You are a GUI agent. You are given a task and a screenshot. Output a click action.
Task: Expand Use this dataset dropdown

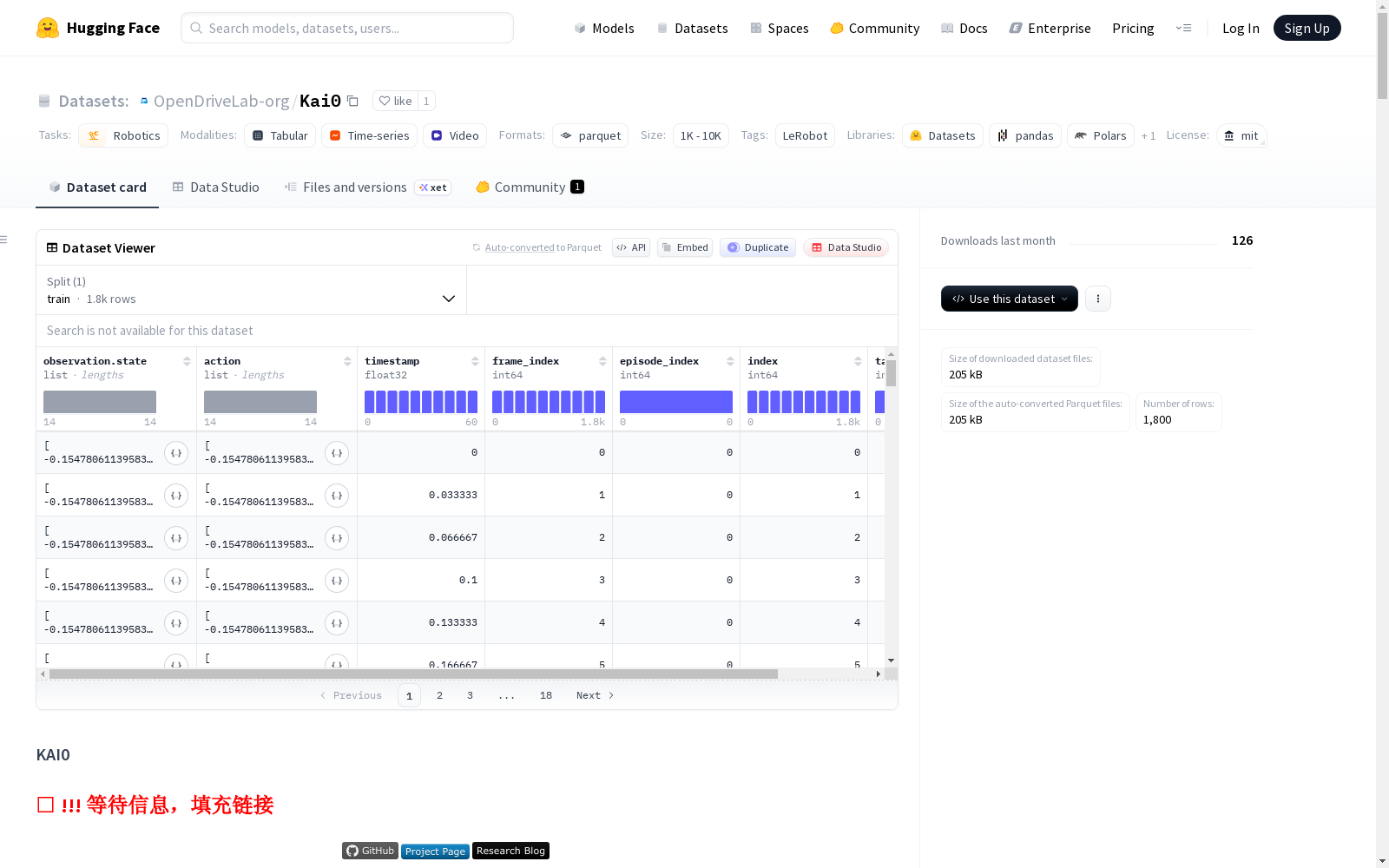coord(1010,299)
